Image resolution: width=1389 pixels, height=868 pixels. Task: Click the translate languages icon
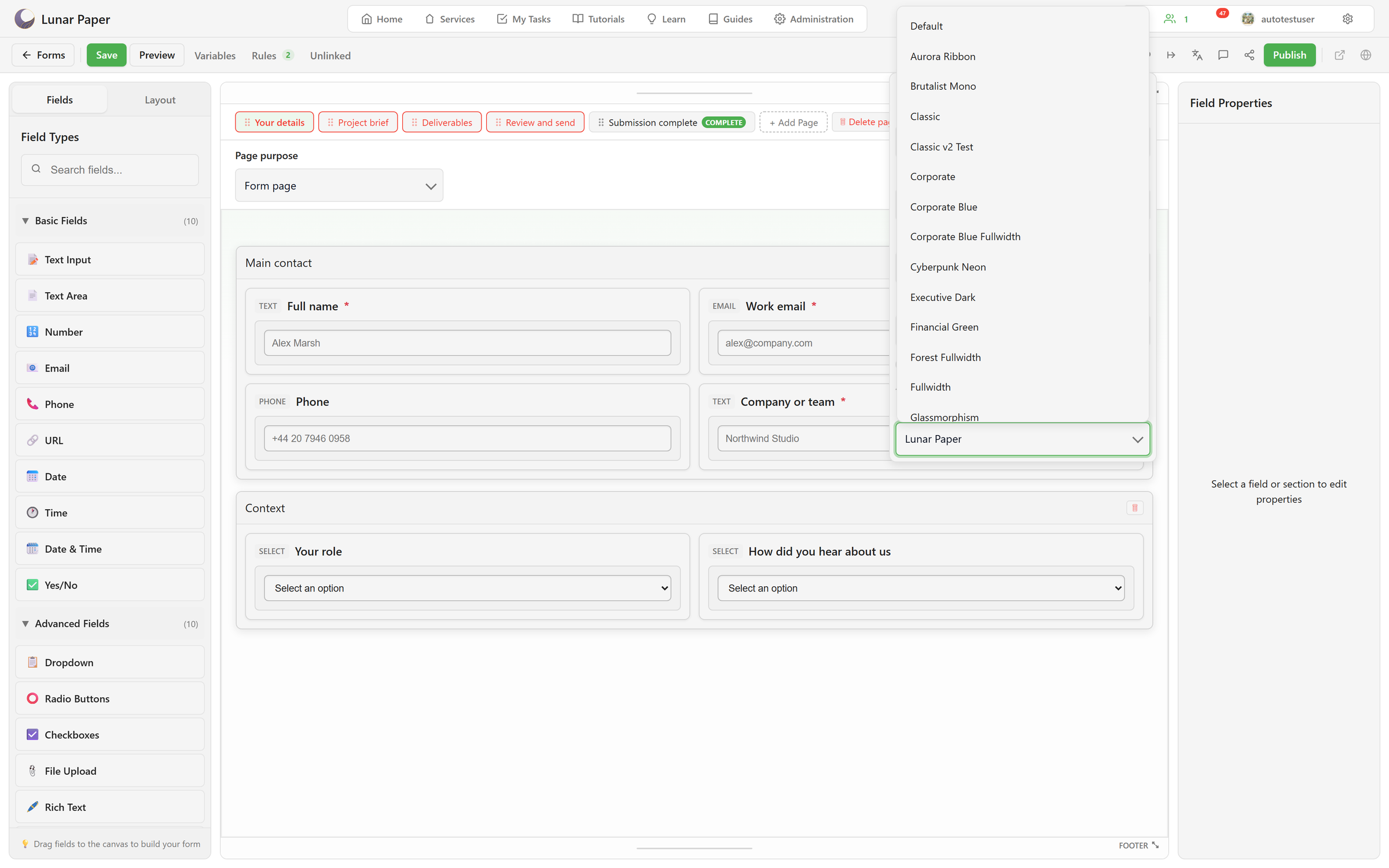(x=1197, y=55)
